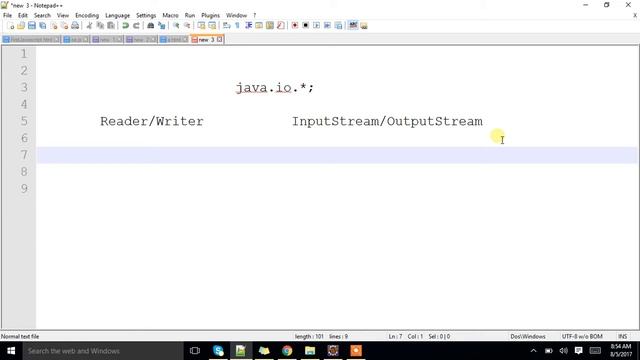
Task: Open the View menu
Action: tap(63, 16)
